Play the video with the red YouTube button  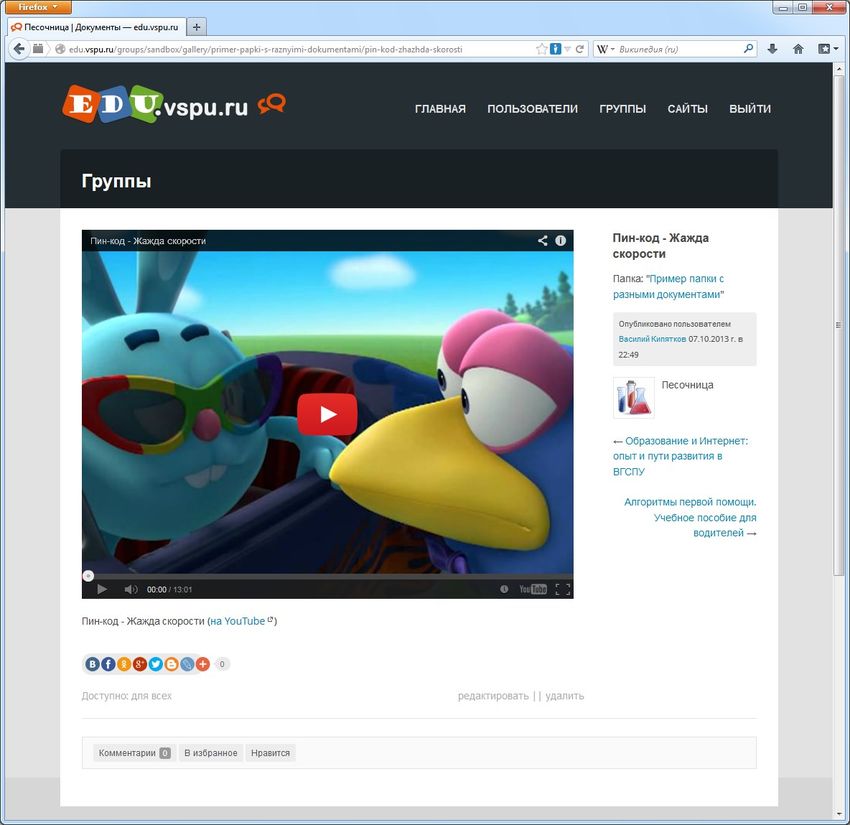tap(327, 414)
